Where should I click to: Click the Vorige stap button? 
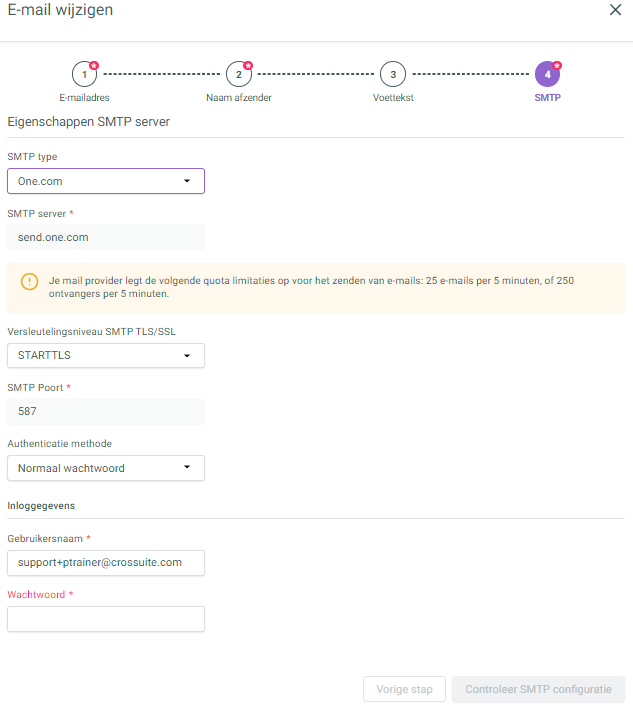404,689
